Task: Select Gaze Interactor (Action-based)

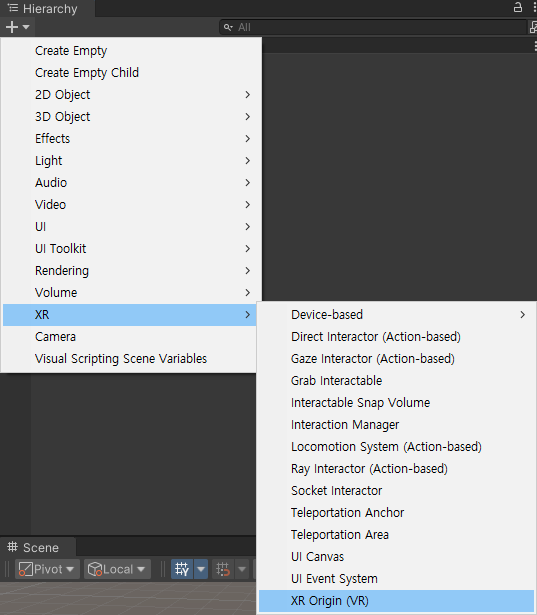Action: pyautogui.click(x=397, y=358)
